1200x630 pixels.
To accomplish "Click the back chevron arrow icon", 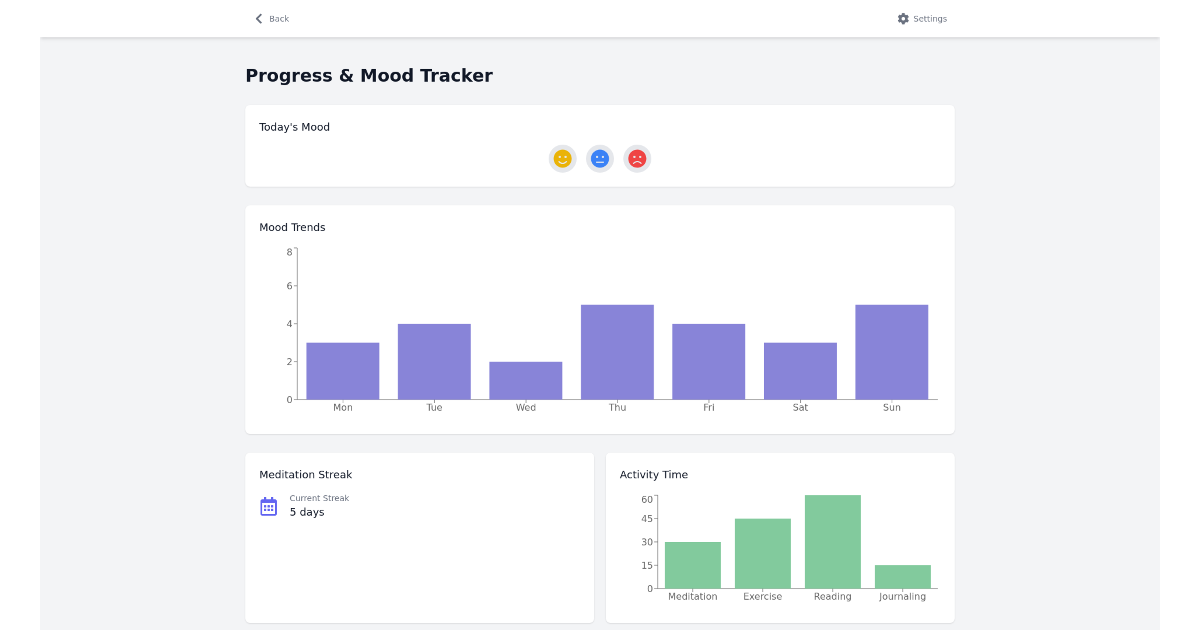I will pyautogui.click(x=258, y=18).
